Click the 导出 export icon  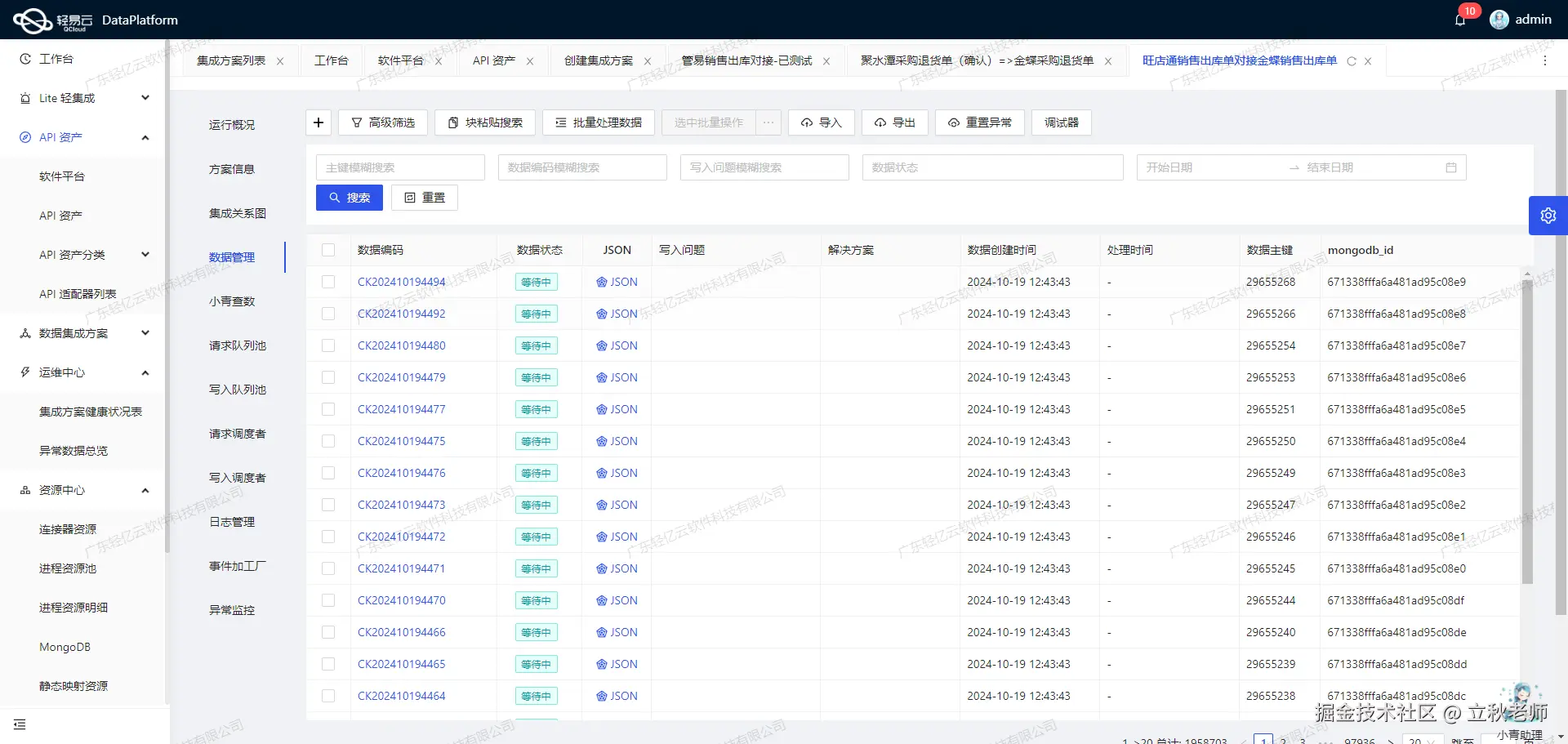(894, 122)
